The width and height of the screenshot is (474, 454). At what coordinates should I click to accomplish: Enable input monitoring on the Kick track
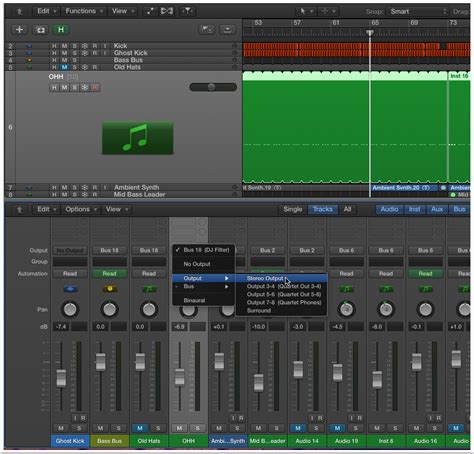105,46
